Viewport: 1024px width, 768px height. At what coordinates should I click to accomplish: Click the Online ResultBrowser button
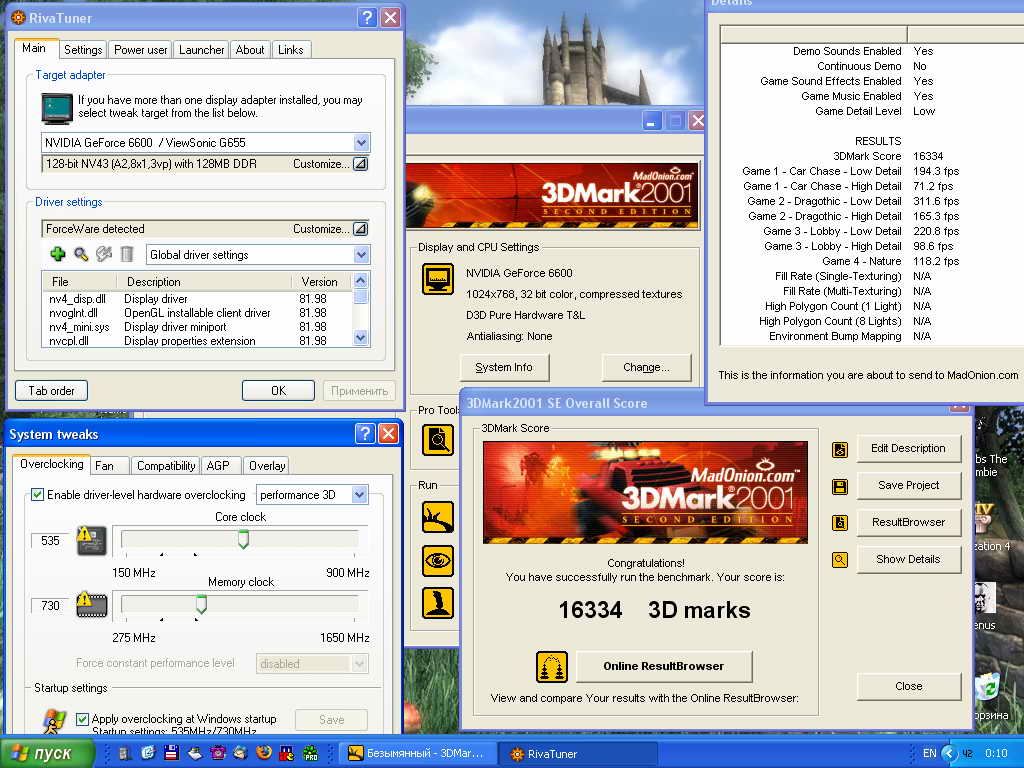click(x=664, y=666)
